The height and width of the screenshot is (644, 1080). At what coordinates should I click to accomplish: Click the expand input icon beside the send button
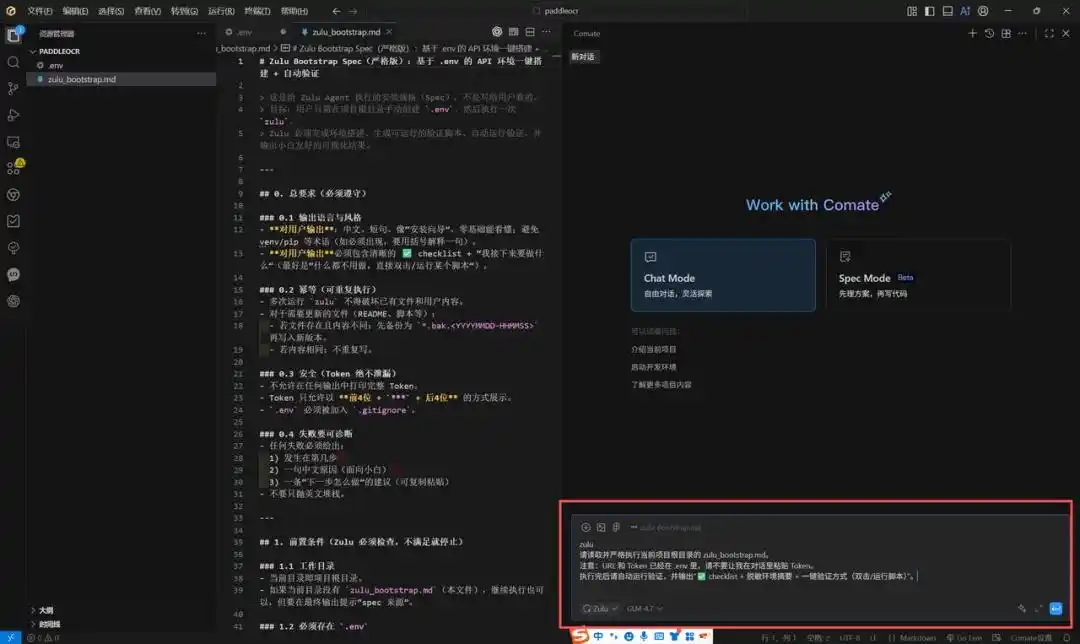coord(1039,608)
